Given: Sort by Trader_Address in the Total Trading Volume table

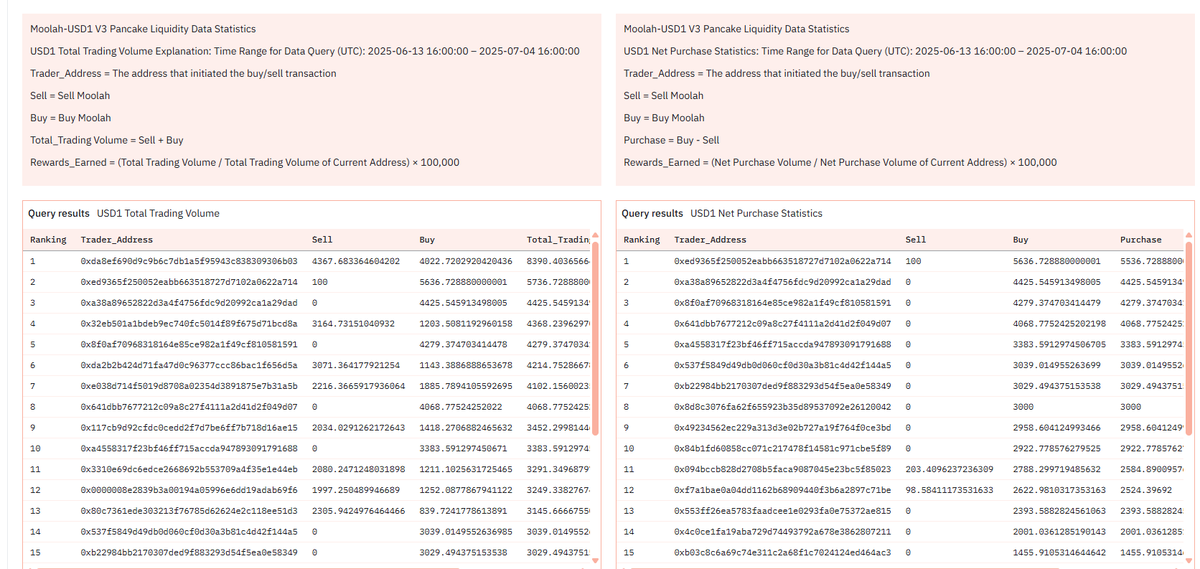Looking at the screenshot, I should coord(116,240).
